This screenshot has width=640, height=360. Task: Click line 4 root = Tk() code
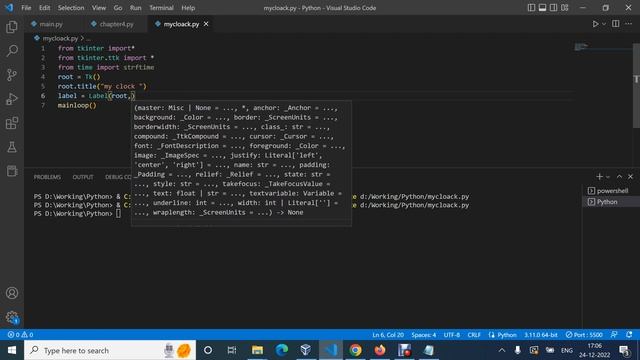[79, 77]
